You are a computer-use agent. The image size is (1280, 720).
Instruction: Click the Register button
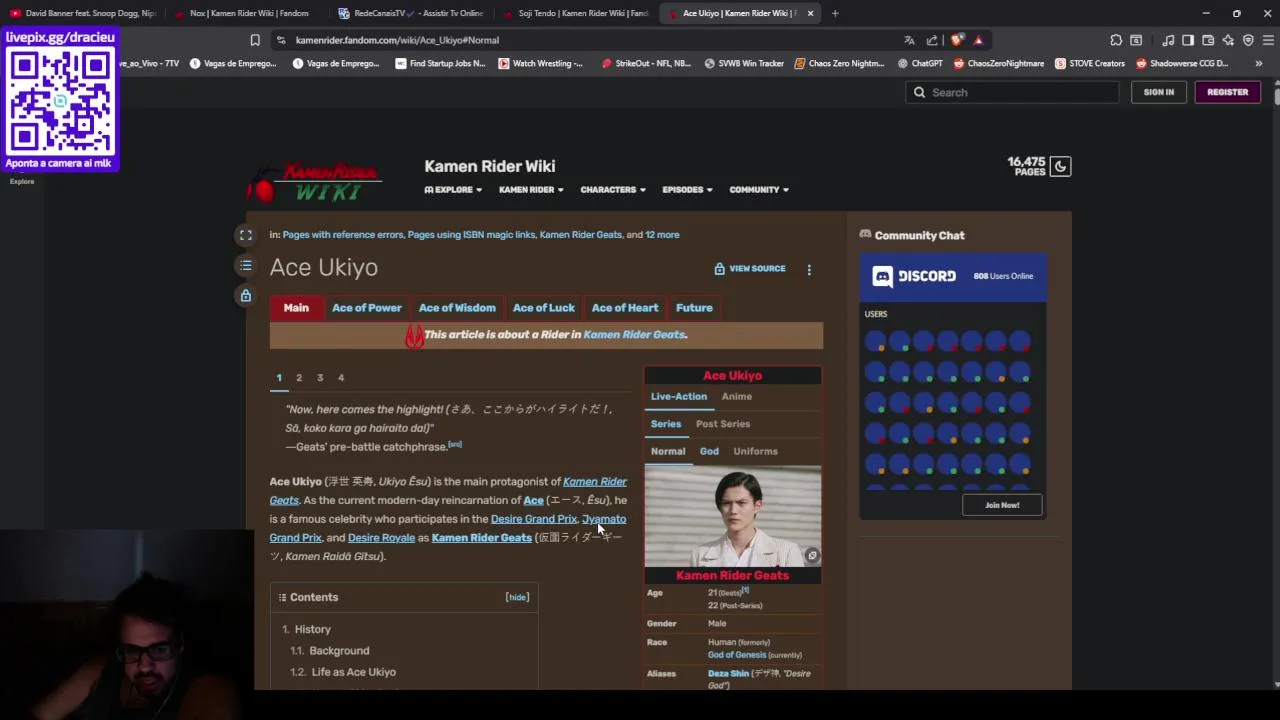1227,92
